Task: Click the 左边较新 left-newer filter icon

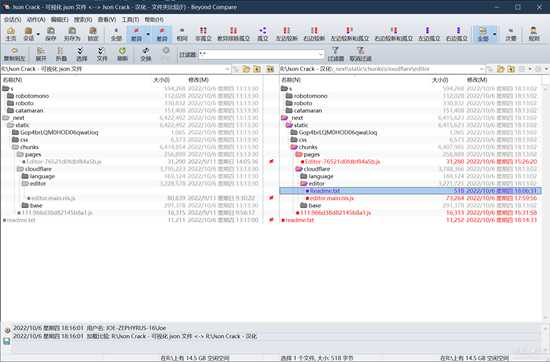Action: click(x=287, y=34)
